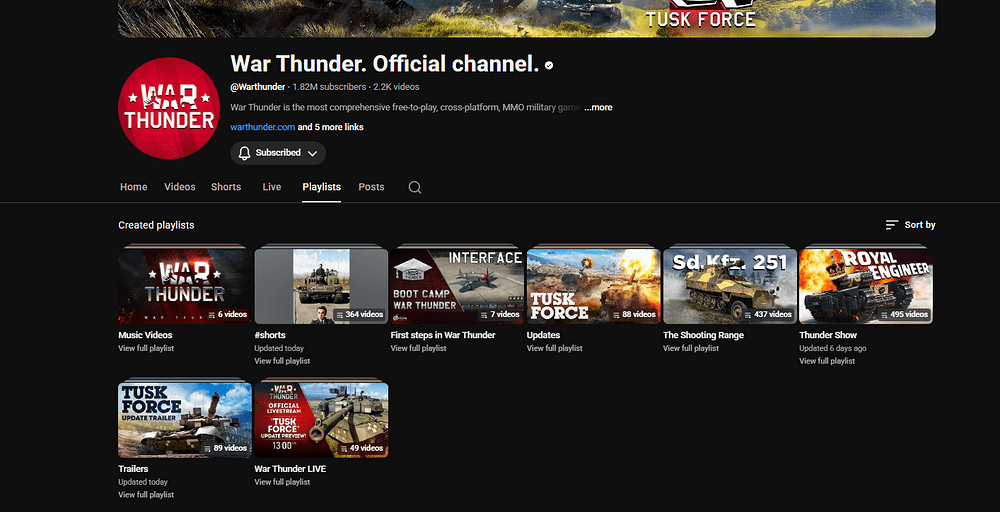This screenshot has width=1000, height=512.
Task: Open the Music Videos playlist thumbnail
Action: [184, 286]
